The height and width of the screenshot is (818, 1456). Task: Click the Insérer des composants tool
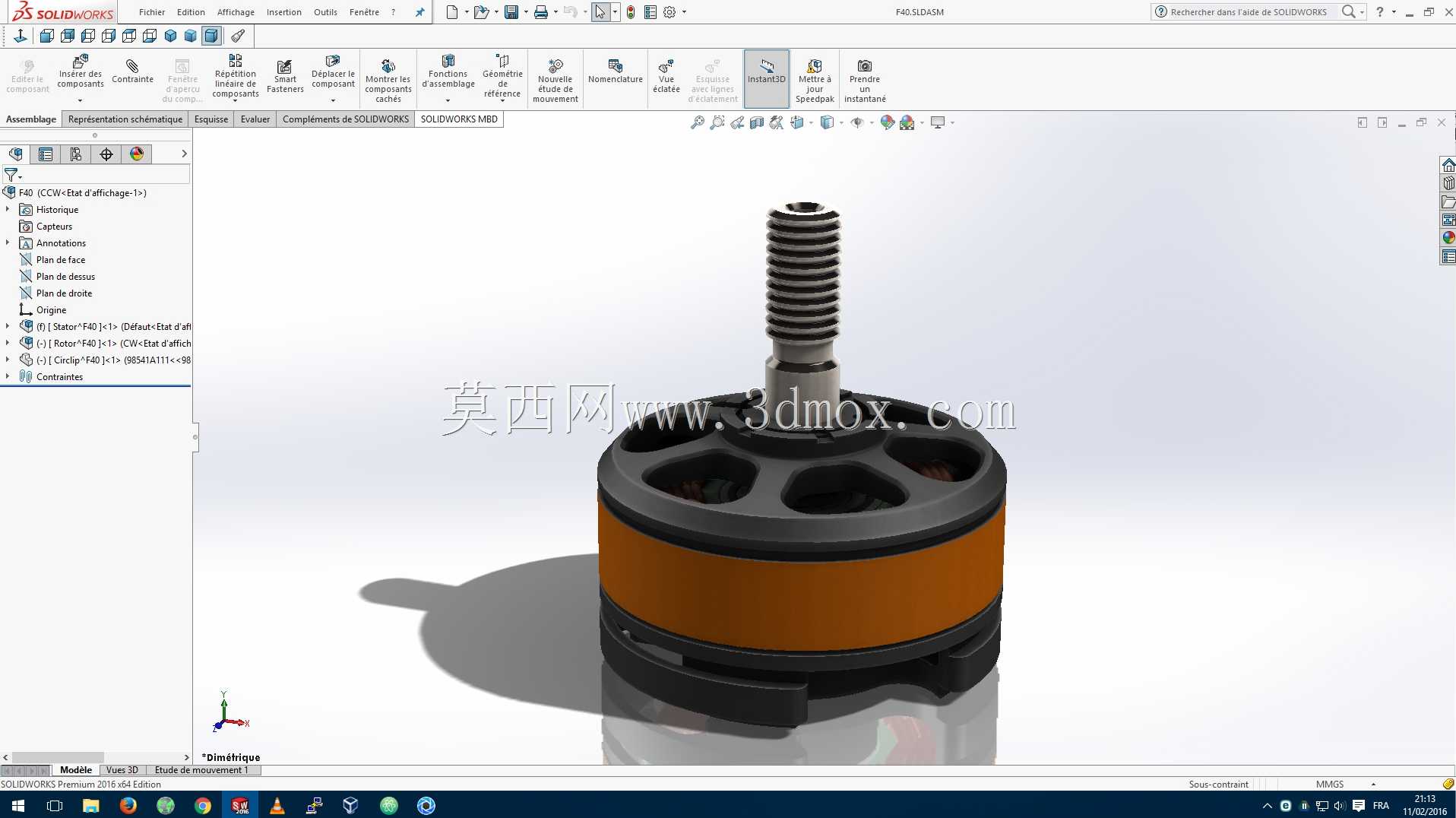(x=80, y=72)
